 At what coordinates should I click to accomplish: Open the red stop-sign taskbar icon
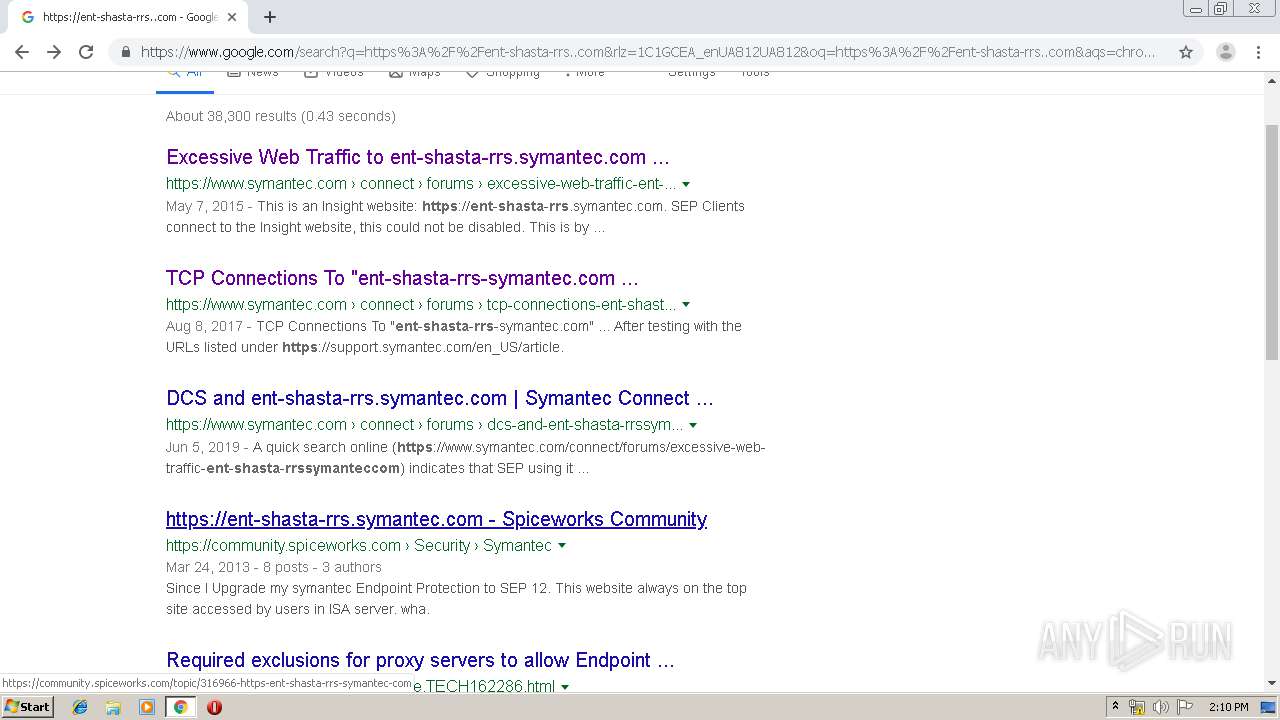[x=214, y=707]
